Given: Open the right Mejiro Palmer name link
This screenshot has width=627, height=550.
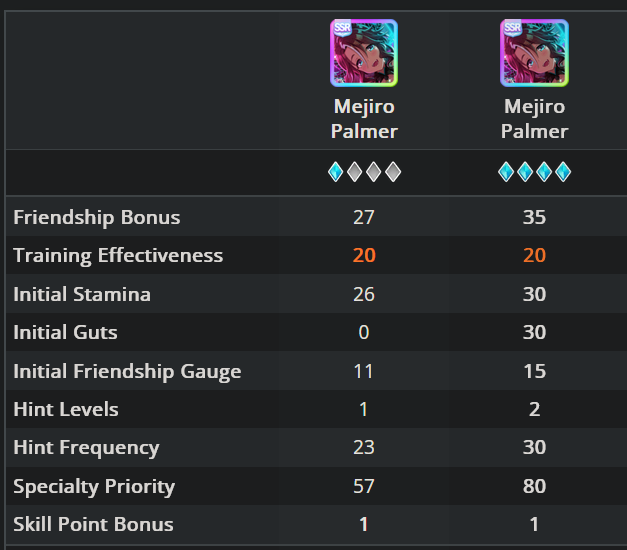Looking at the screenshot, I should click(535, 119).
